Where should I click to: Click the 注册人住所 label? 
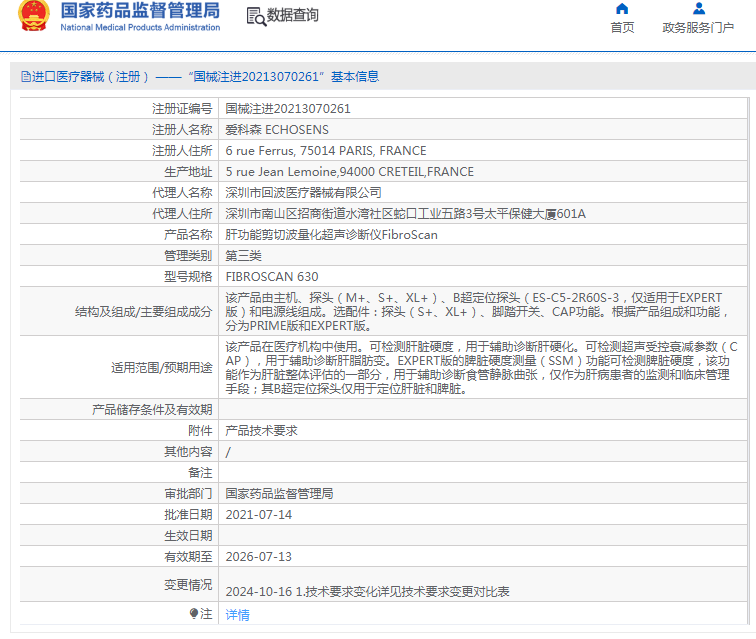point(182,151)
